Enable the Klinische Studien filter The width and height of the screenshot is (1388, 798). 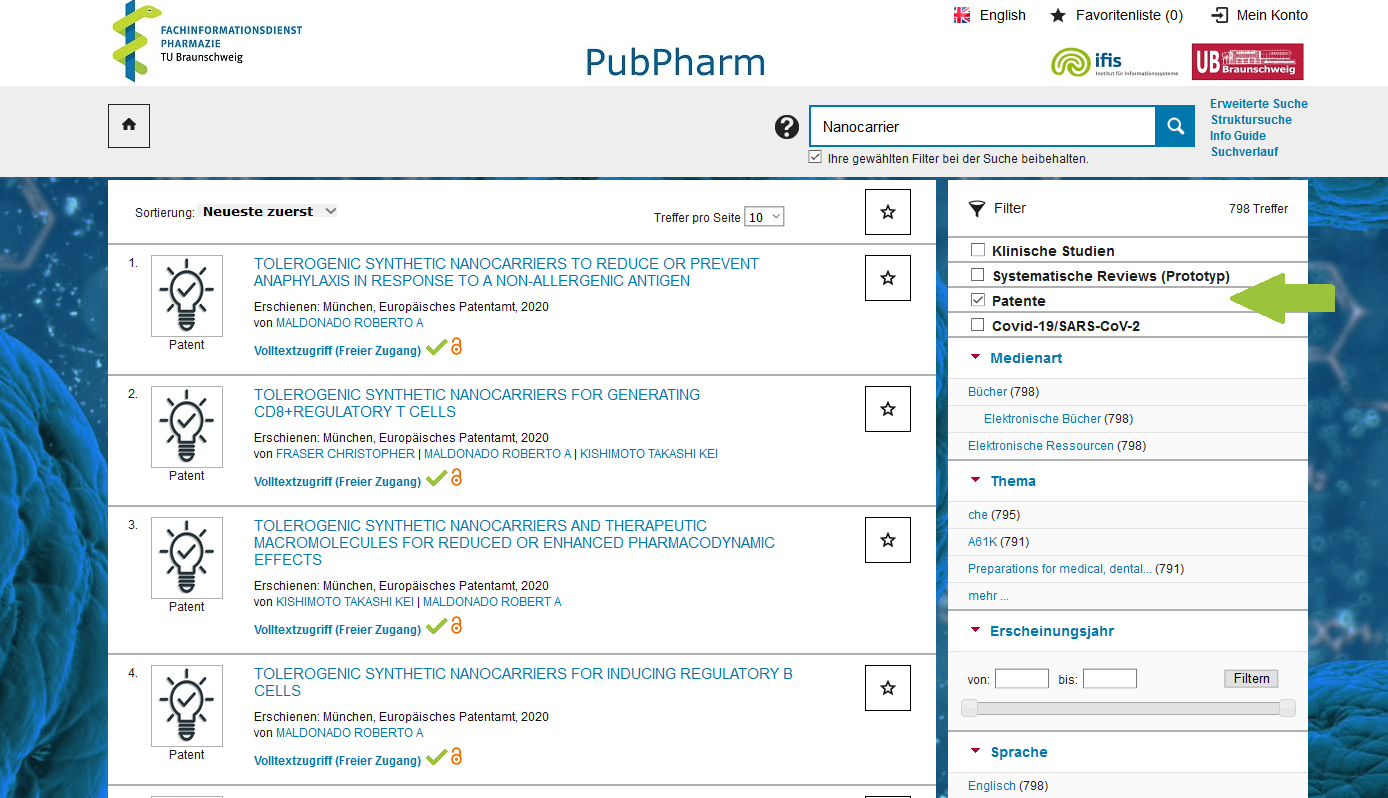tap(978, 250)
